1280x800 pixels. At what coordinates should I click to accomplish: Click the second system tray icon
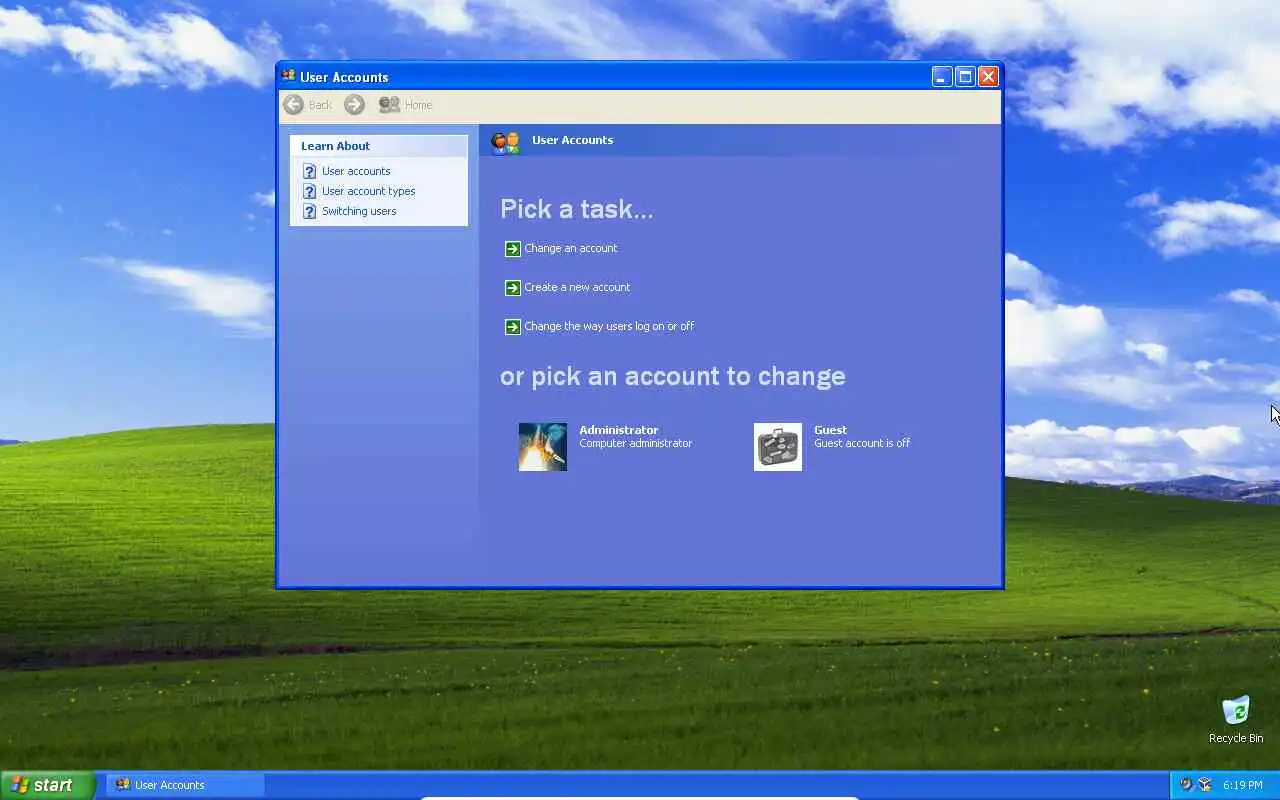coord(1205,785)
